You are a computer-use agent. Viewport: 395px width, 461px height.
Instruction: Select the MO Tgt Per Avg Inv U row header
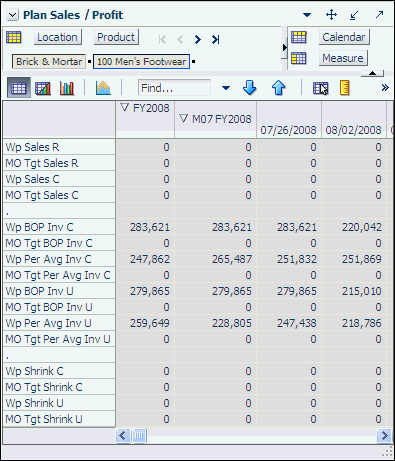(59, 339)
